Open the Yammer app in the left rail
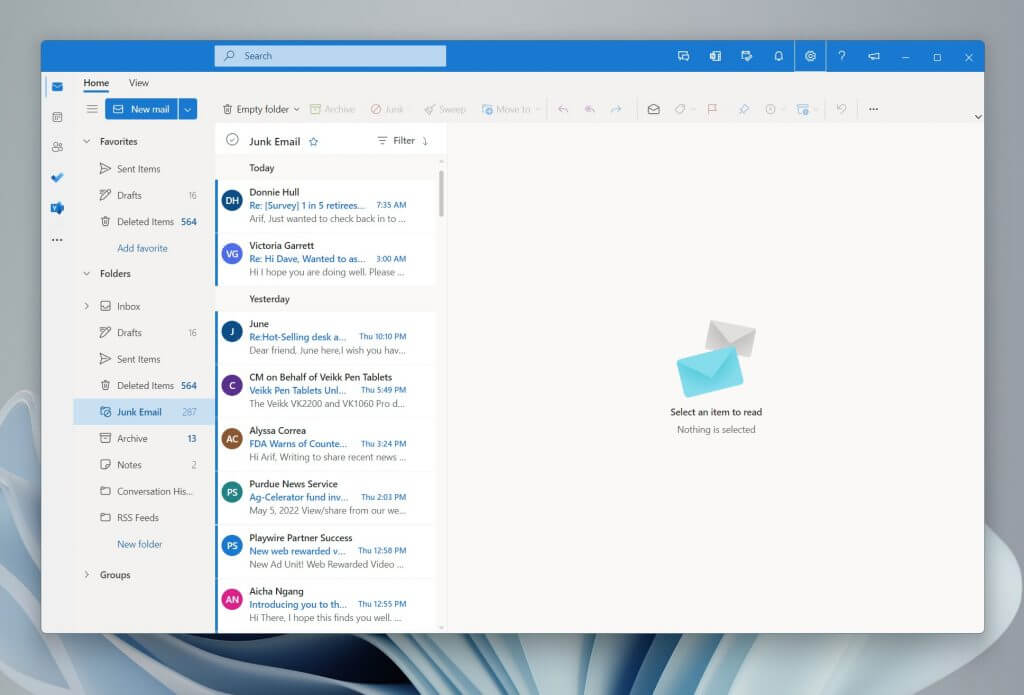Viewport: 1024px width, 695px height. [x=57, y=208]
